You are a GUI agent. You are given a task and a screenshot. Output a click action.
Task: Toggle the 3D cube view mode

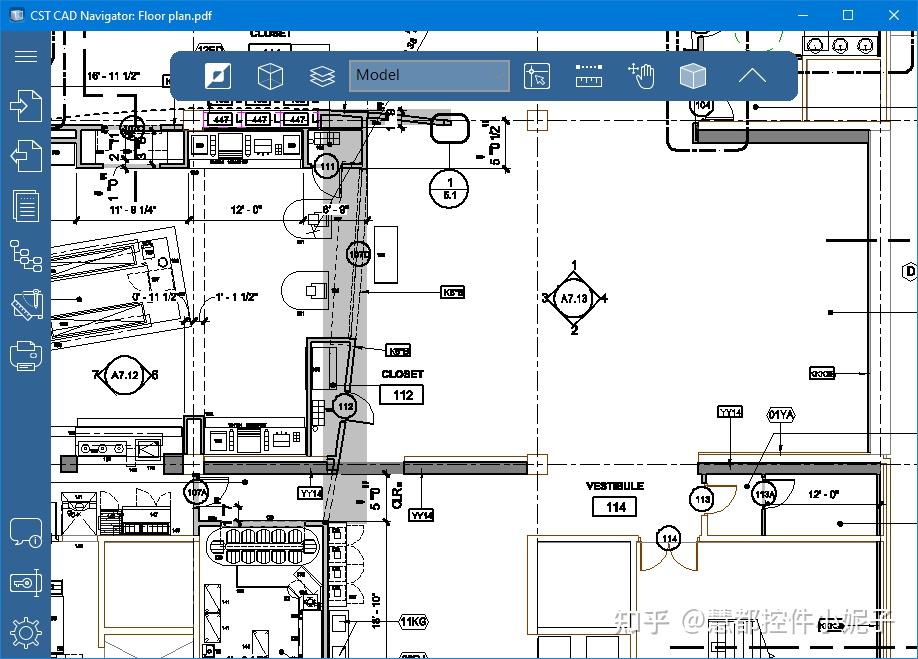[270, 75]
